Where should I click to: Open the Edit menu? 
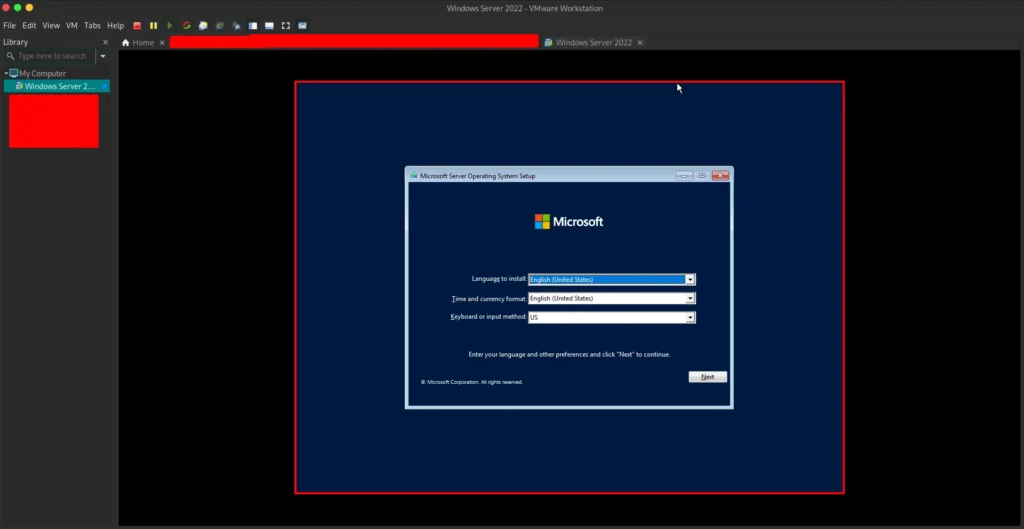tap(29, 25)
